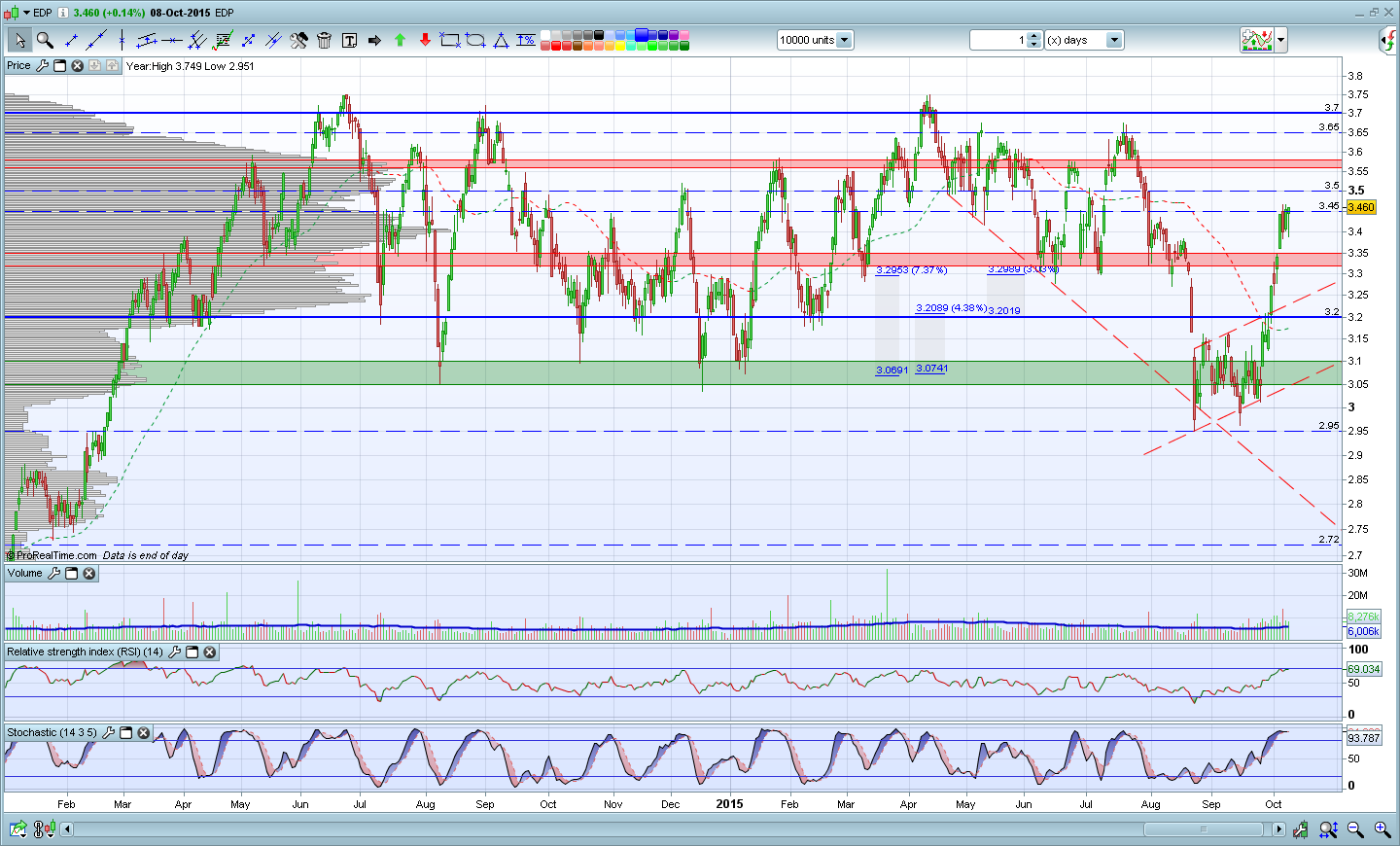Open the 10000 units dropdown
Image resolution: width=1400 pixels, height=846 pixels.
pos(844,40)
